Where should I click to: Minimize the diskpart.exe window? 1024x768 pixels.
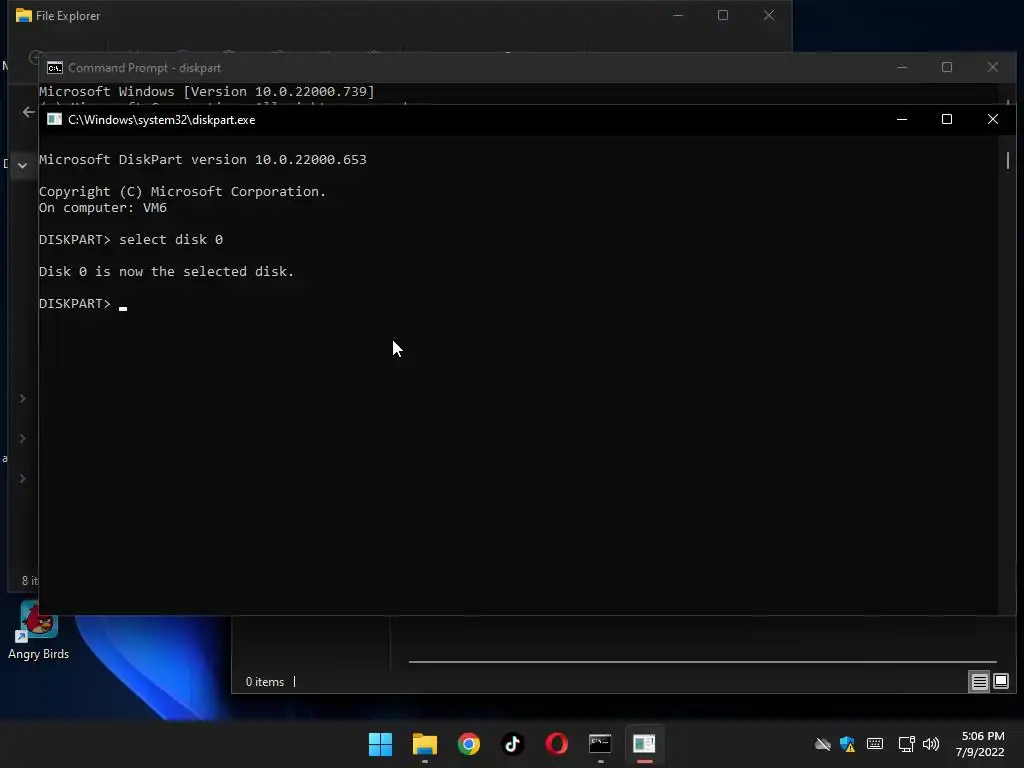click(x=902, y=120)
